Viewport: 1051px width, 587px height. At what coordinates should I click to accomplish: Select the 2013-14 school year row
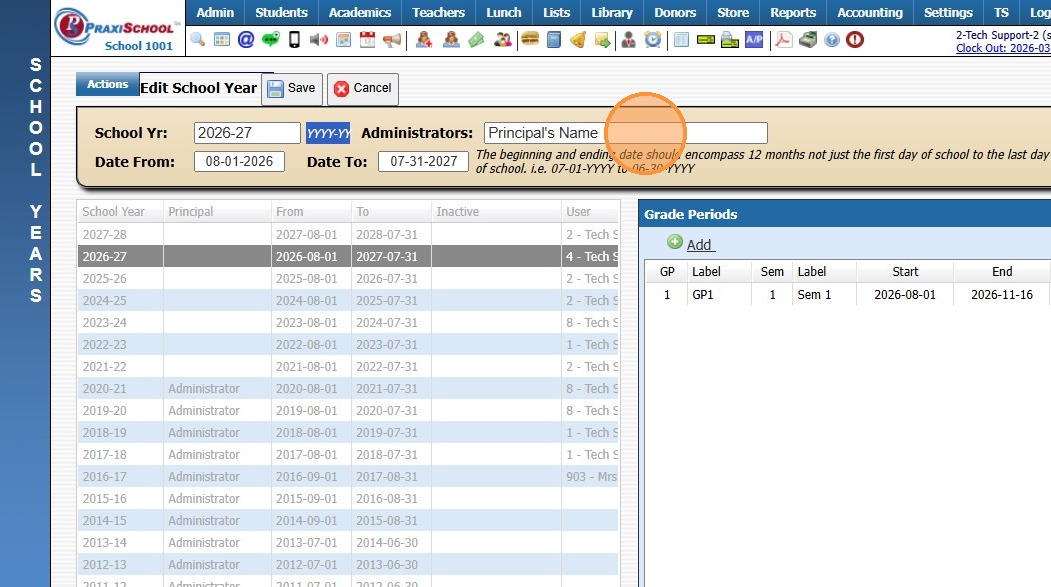click(348, 543)
